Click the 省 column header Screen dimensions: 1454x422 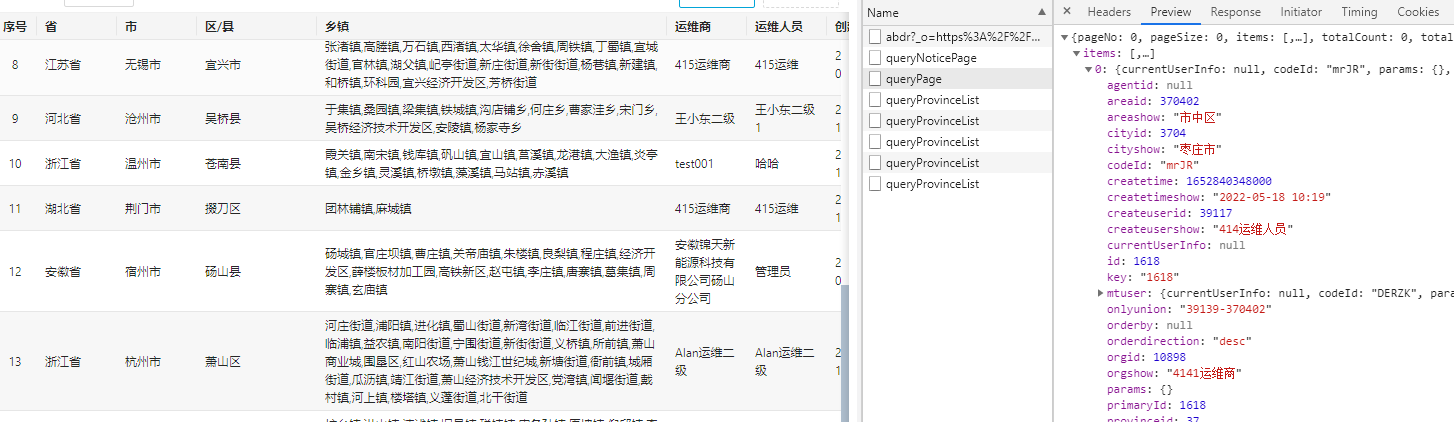click(51, 26)
